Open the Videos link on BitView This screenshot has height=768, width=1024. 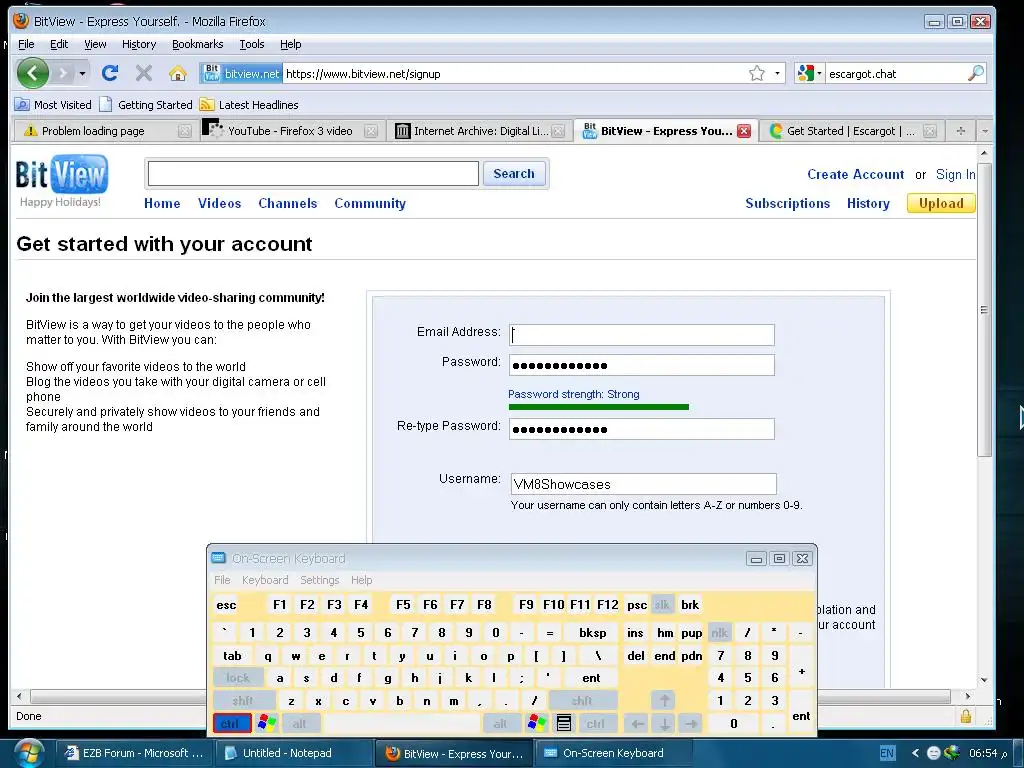(x=219, y=203)
